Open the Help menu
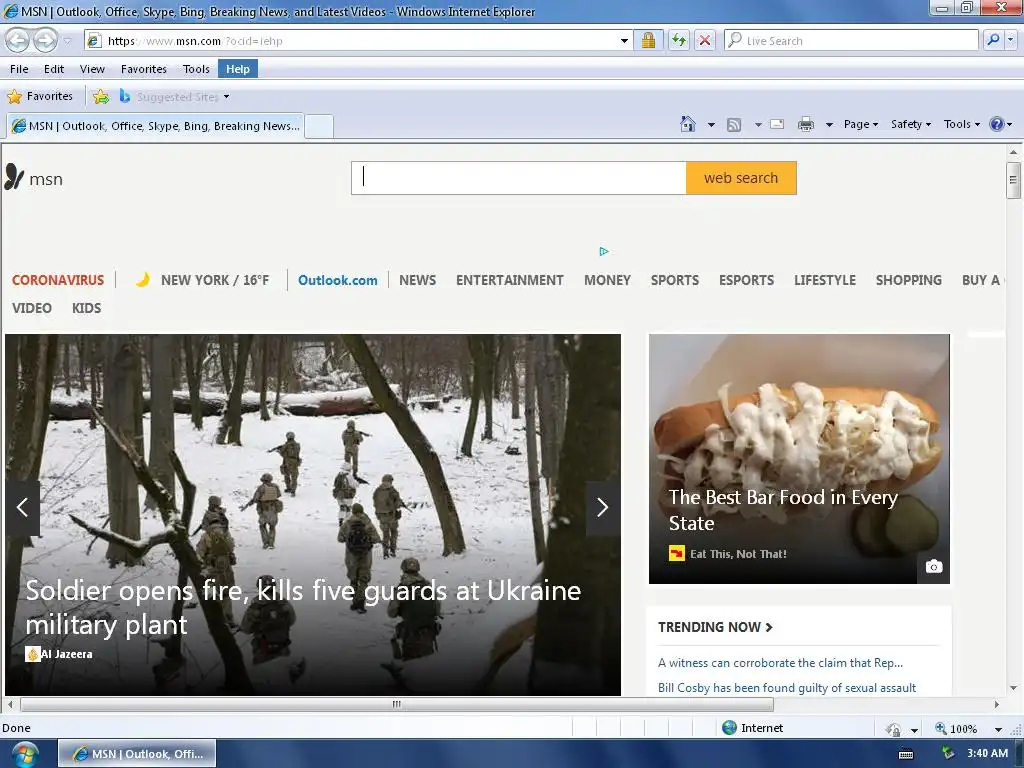 point(238,69)
